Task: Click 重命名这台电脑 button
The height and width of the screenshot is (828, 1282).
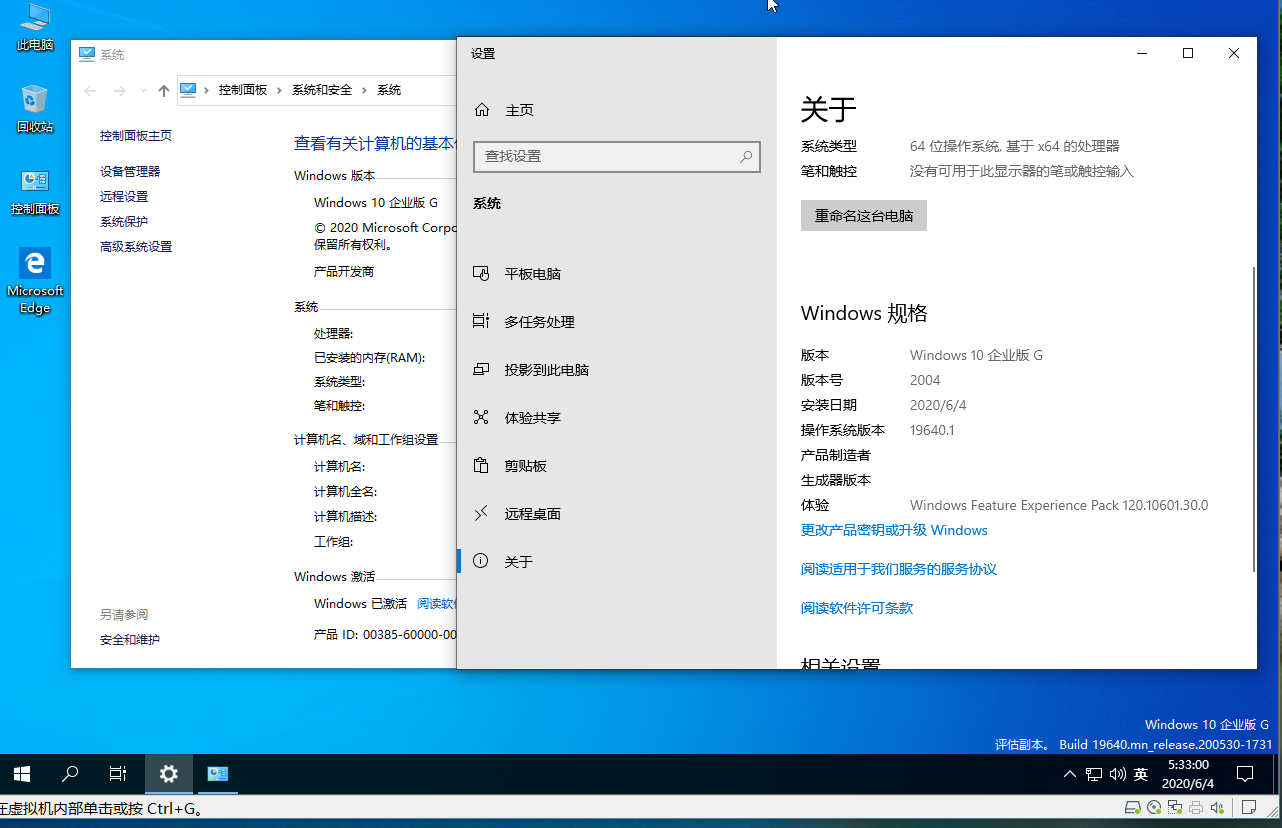Action: tap(864, 216)
